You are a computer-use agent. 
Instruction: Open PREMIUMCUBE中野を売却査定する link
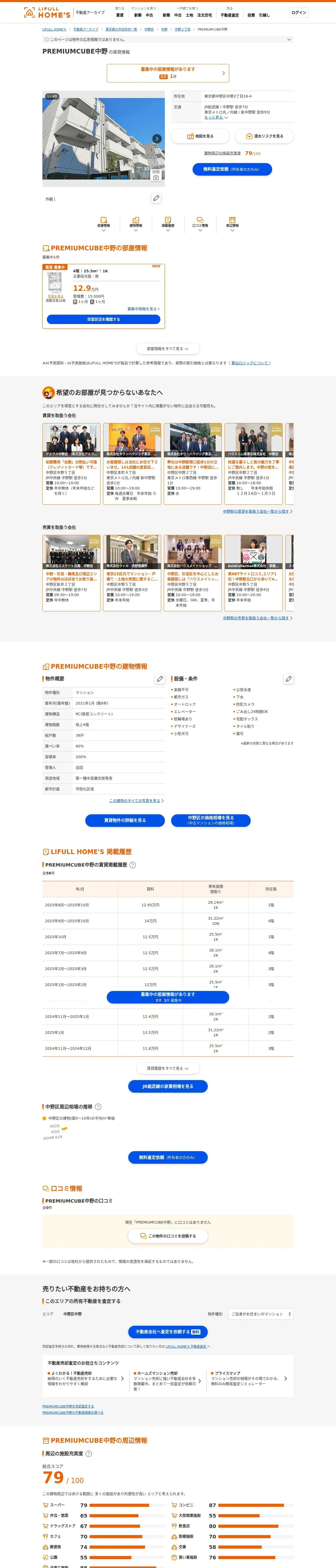pos(68,1407)
